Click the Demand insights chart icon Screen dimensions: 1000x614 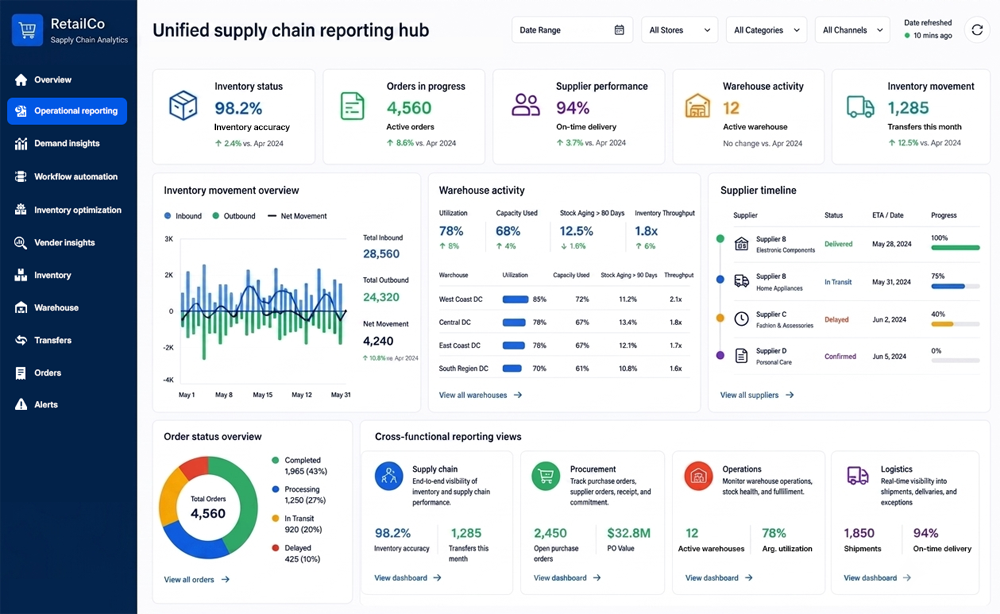[x=21, y=143]
